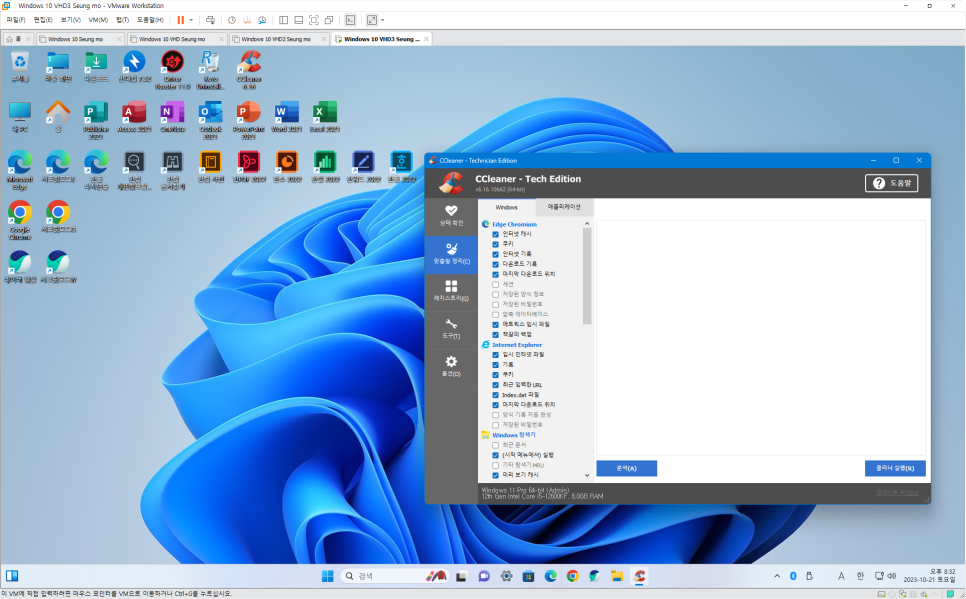Click the 클리너 실행(R) run cleaner button
Screen dimensions: 966x599
(895, 468)
